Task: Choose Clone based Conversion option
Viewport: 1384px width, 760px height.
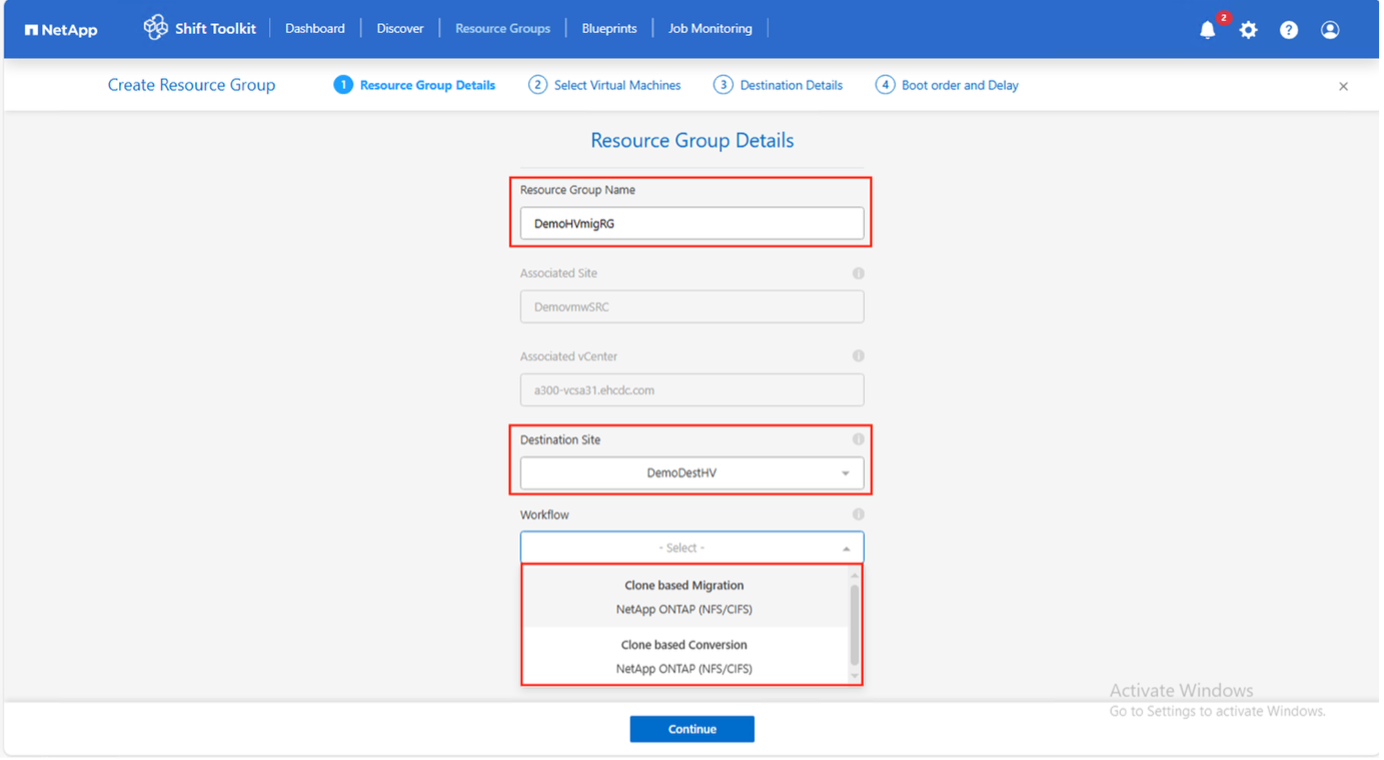Action: click(684, 656)
